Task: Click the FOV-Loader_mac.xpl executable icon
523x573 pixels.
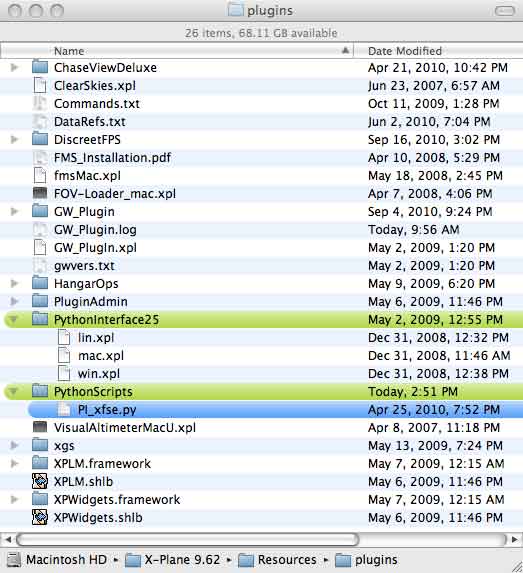Action: coord(40,193)
